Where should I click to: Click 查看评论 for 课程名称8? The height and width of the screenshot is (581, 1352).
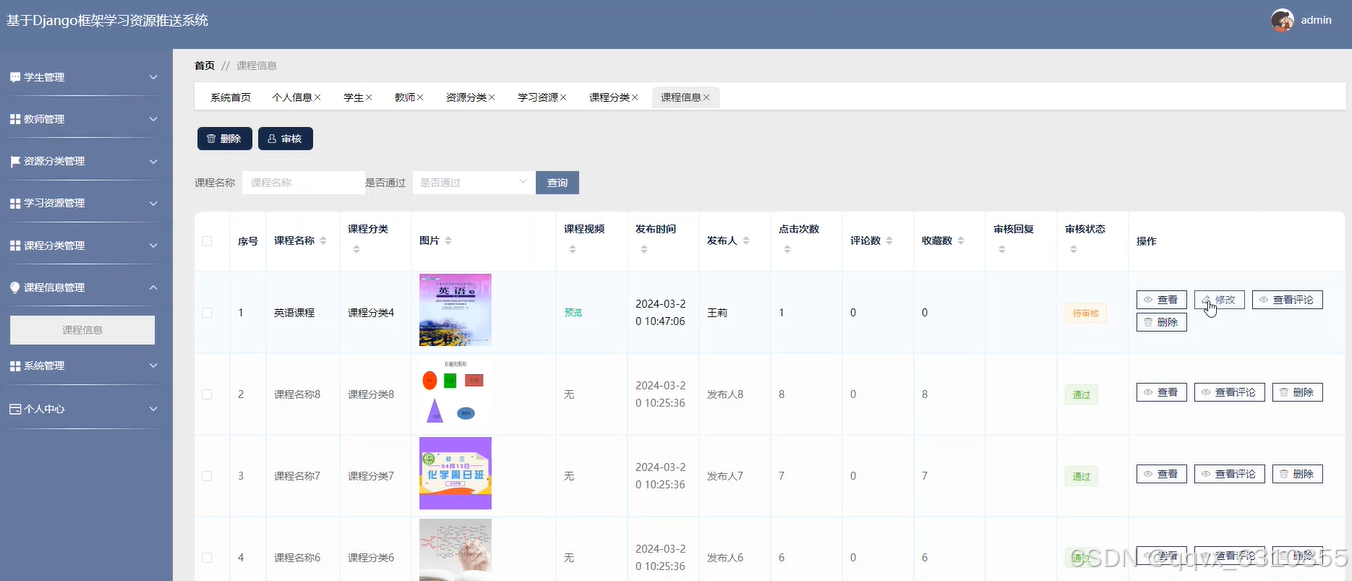click(1229, 392)
